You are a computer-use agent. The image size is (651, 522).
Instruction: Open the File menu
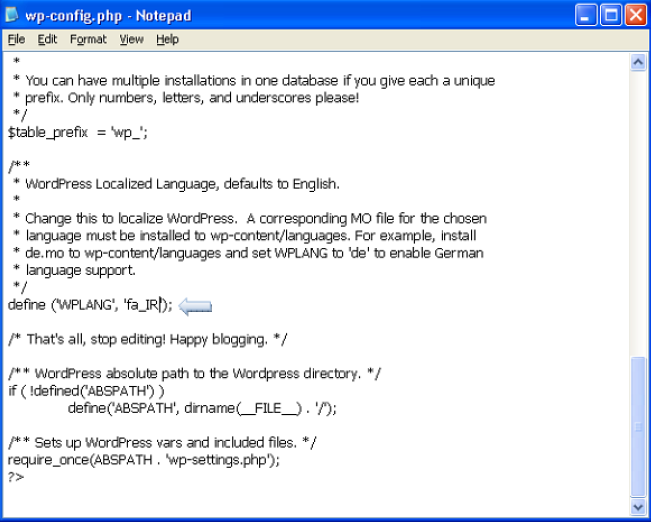[x=16, y=39]
